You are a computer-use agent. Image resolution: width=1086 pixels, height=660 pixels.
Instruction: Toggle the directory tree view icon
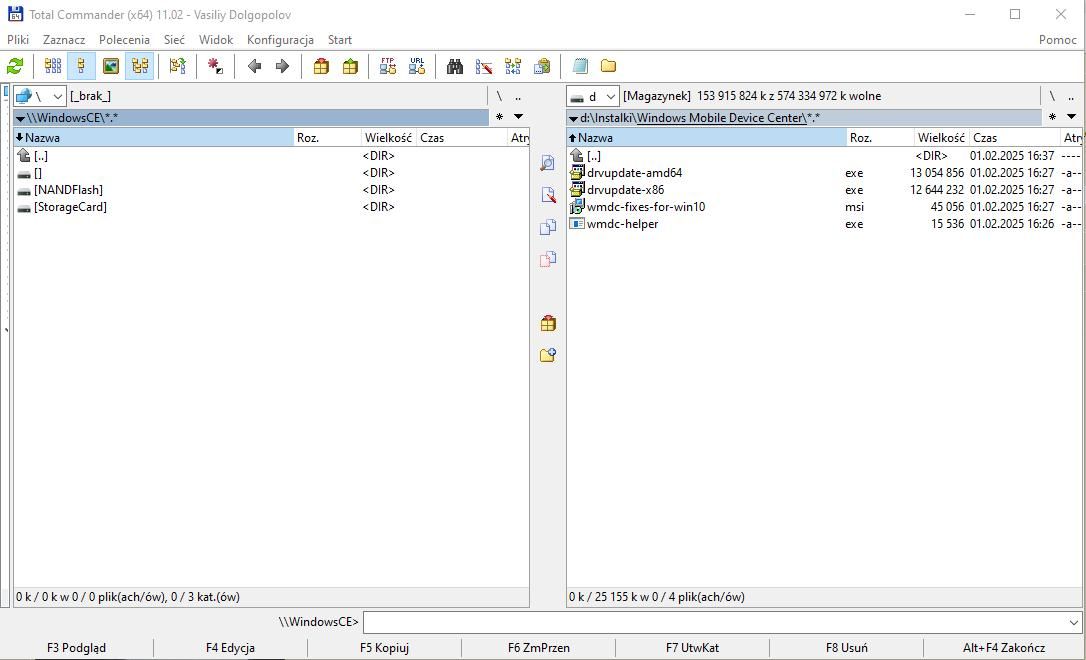pyautogui.click(x=140, y=66)
